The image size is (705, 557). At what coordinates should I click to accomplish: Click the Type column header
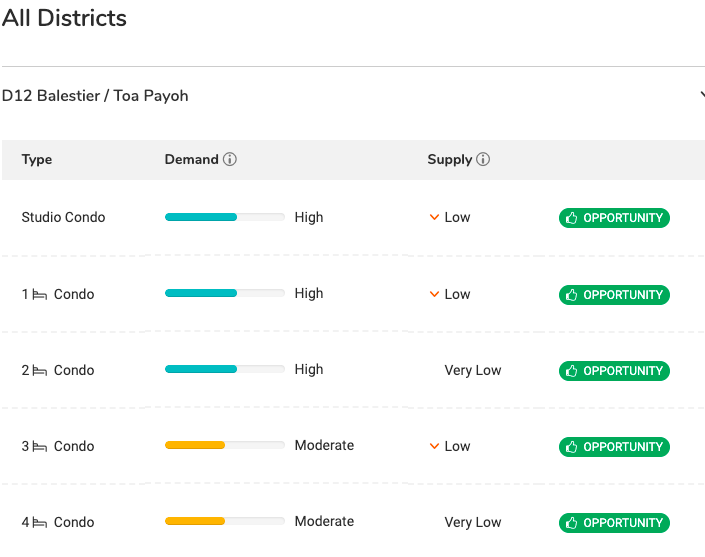click(37, 160)
